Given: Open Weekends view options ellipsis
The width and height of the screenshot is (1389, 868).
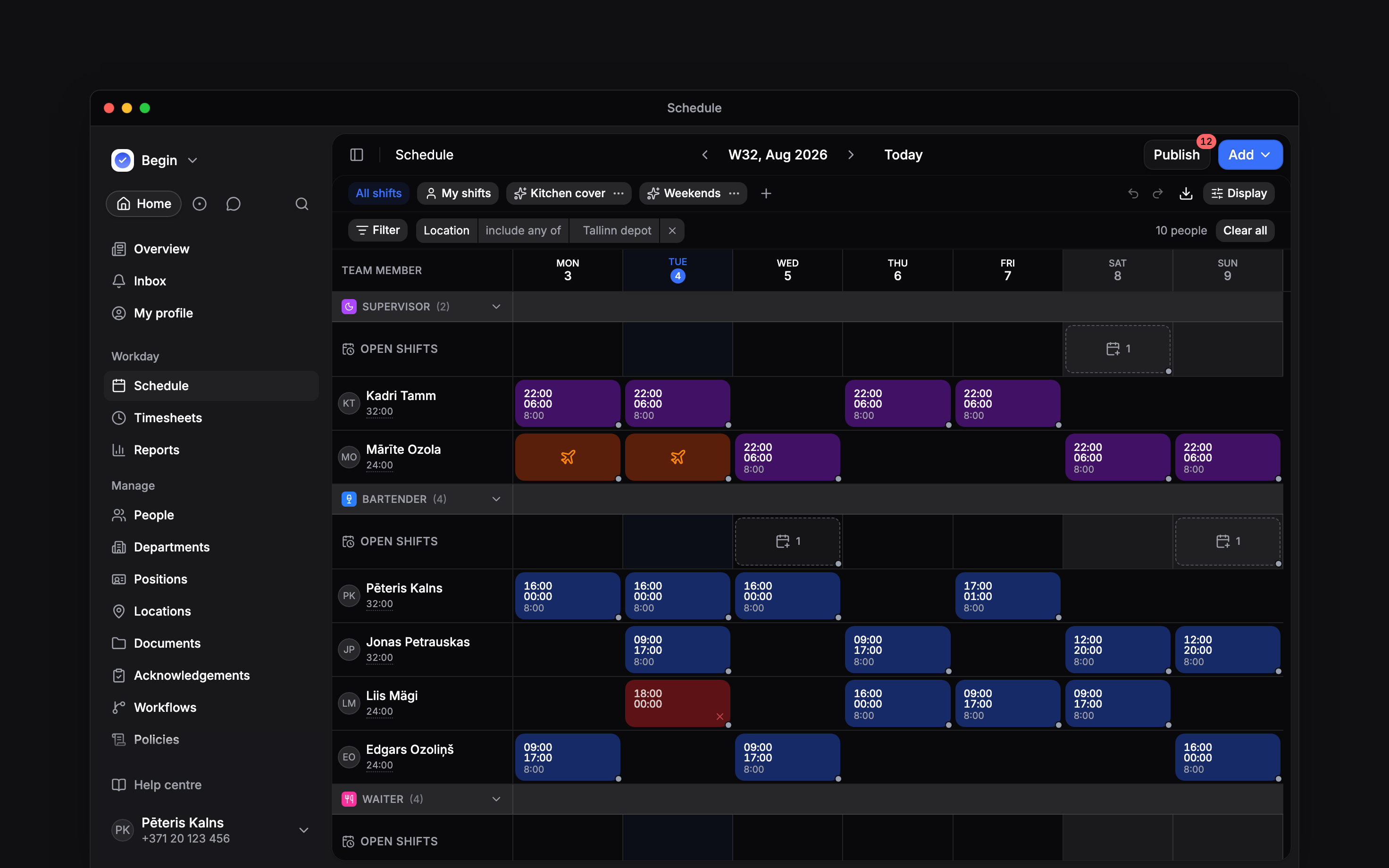Looking at the screenshot, I should (734, 193).
